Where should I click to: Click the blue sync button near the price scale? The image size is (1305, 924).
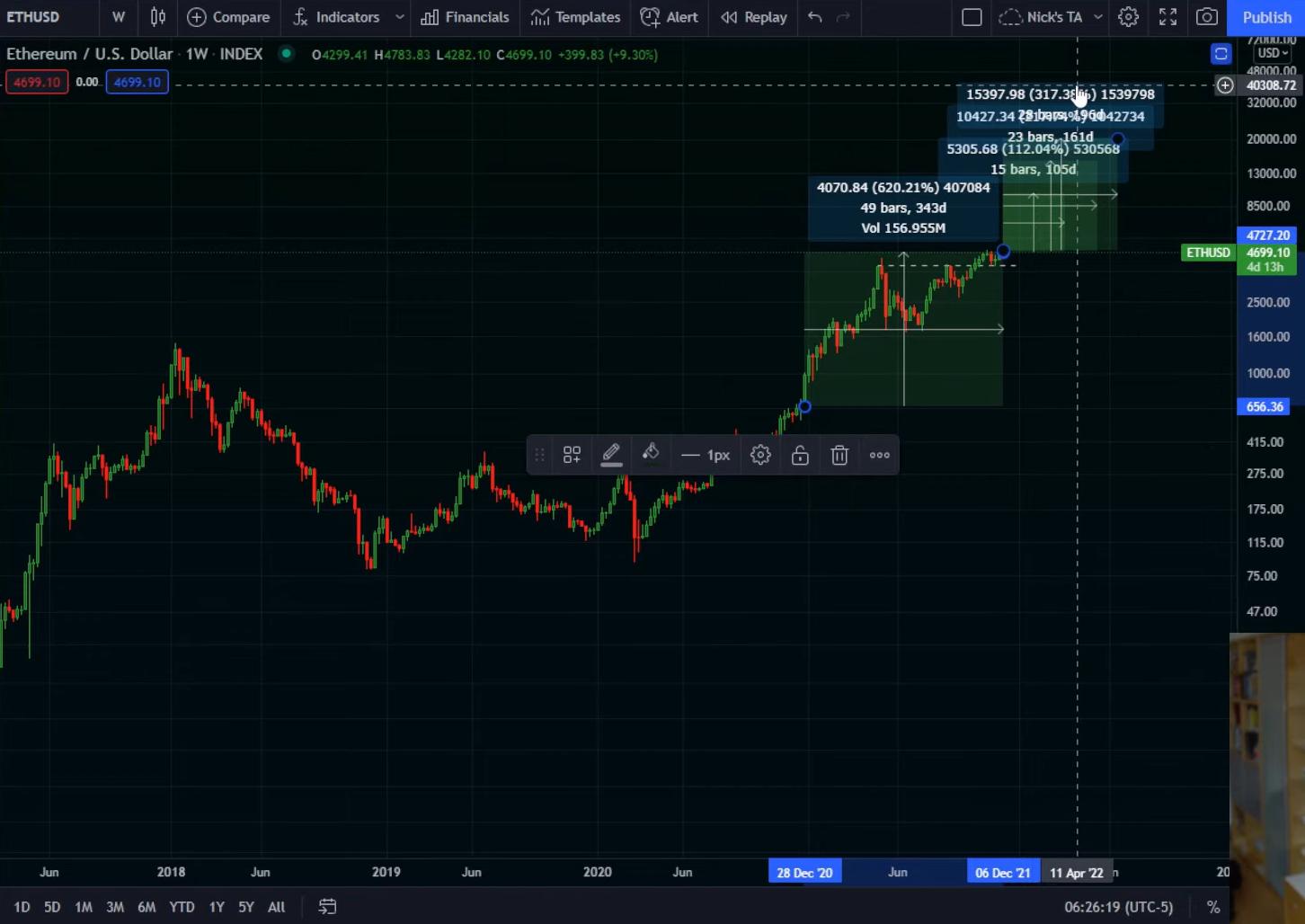click(x=1221, y=54)
